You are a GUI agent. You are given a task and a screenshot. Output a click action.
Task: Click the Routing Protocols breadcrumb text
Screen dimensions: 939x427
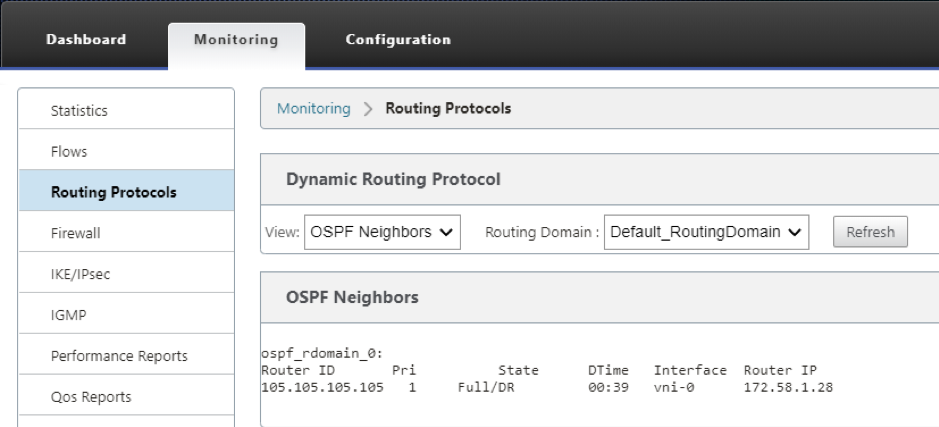(448, 108)
